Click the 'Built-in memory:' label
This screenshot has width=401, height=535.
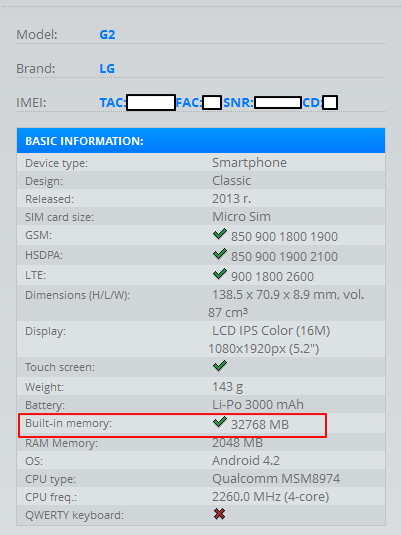coord(68,423)
